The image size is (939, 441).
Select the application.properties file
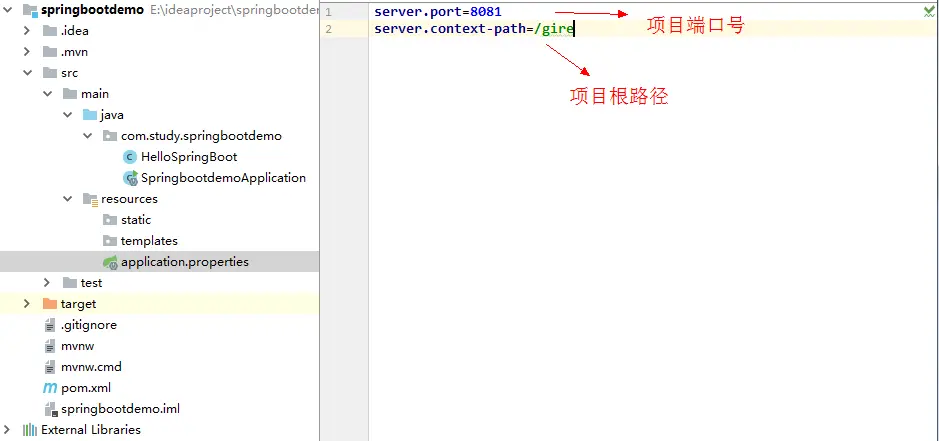click(x=184, y=262)
